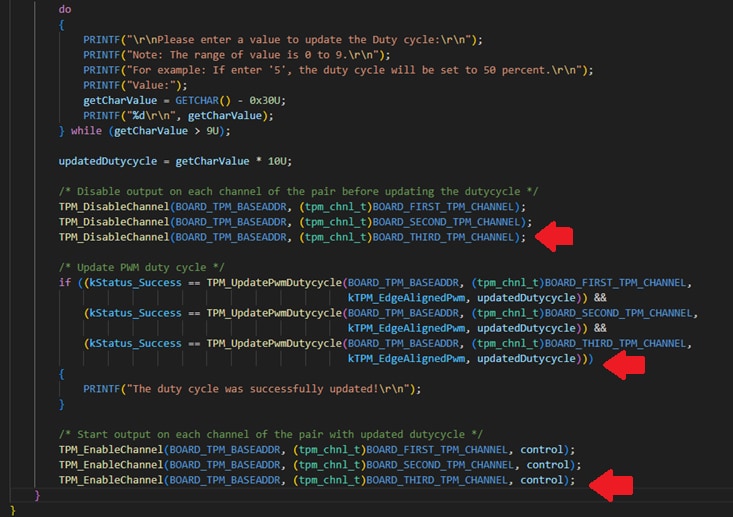Click red arrow beside third TPM_DisableChannel line
Screen dimensions: 733x517
555,237
